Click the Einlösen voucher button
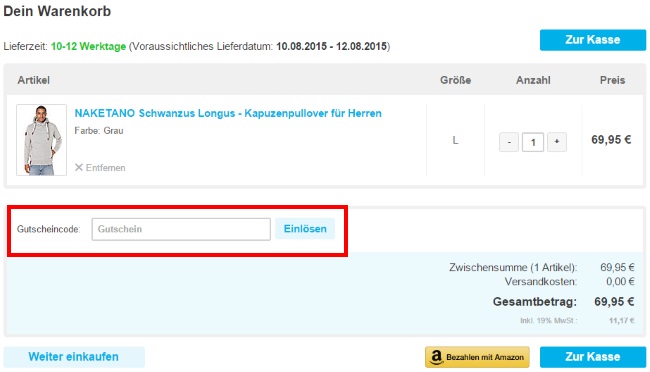The width and height of the screenshot is (650, 372). point(305,229)
